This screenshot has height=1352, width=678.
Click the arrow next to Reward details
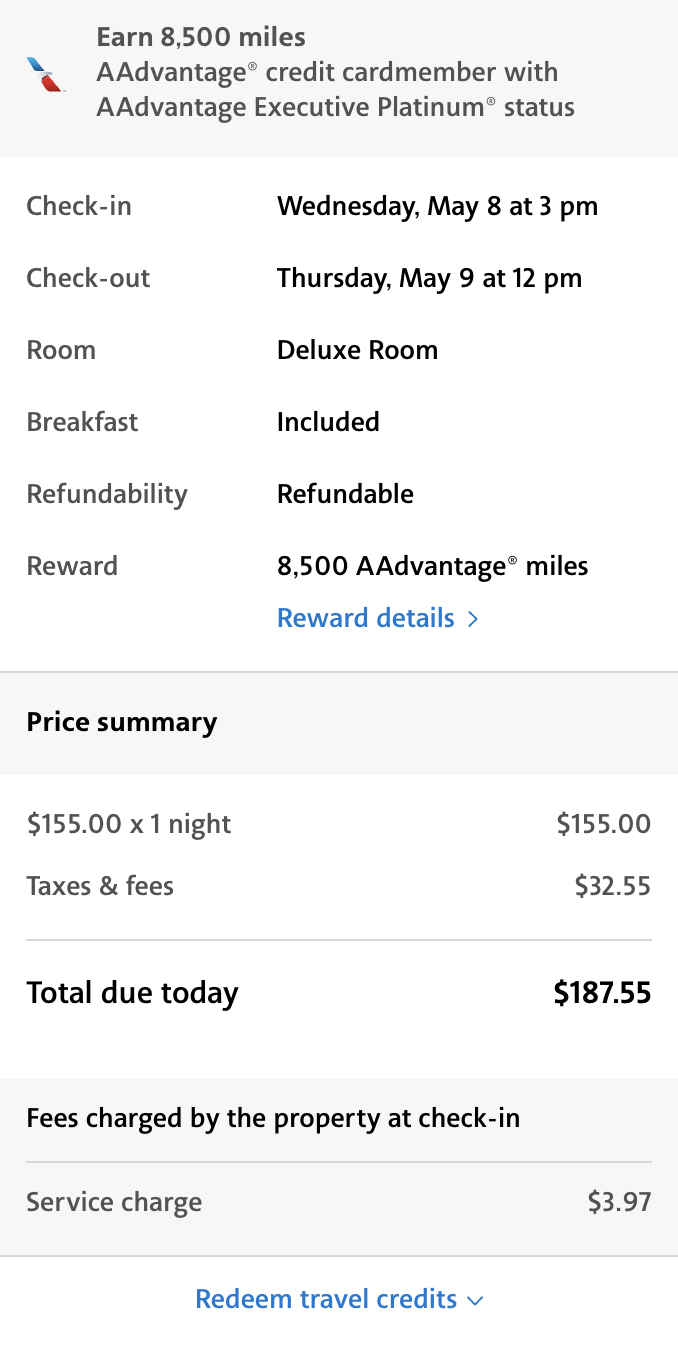tap(473, 619)
